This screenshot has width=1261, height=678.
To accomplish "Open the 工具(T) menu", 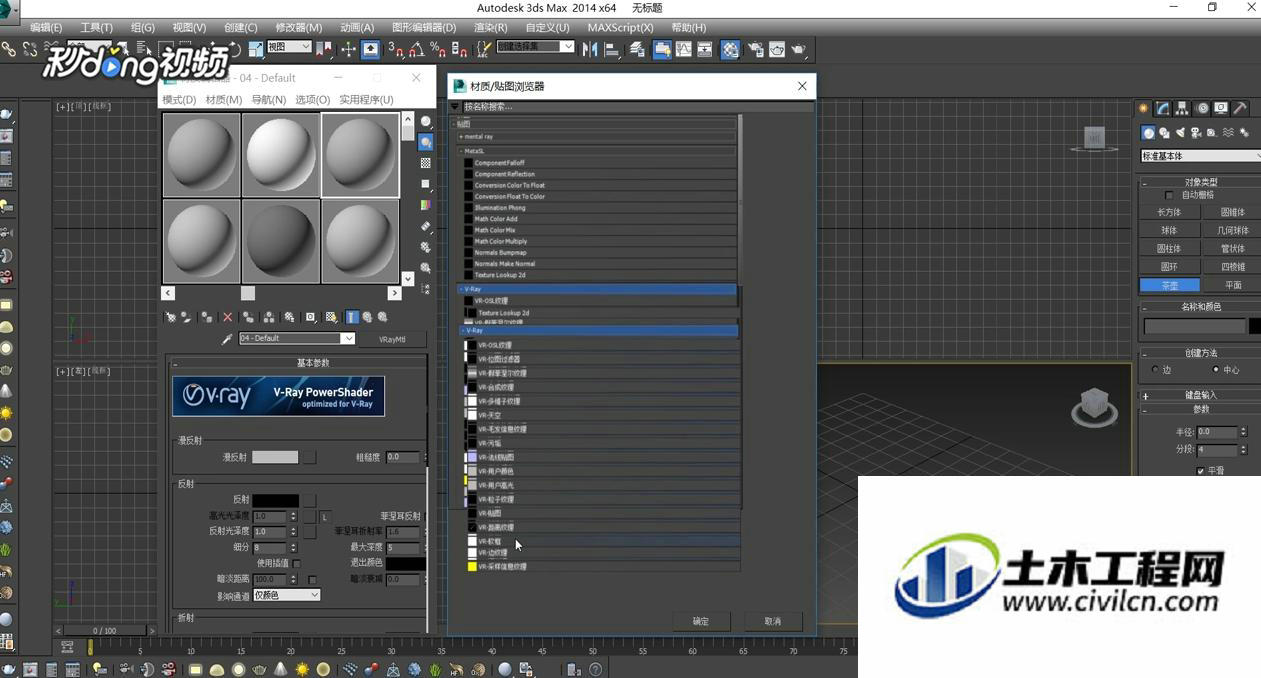I will pyautogui.click(x=96, y=28).
